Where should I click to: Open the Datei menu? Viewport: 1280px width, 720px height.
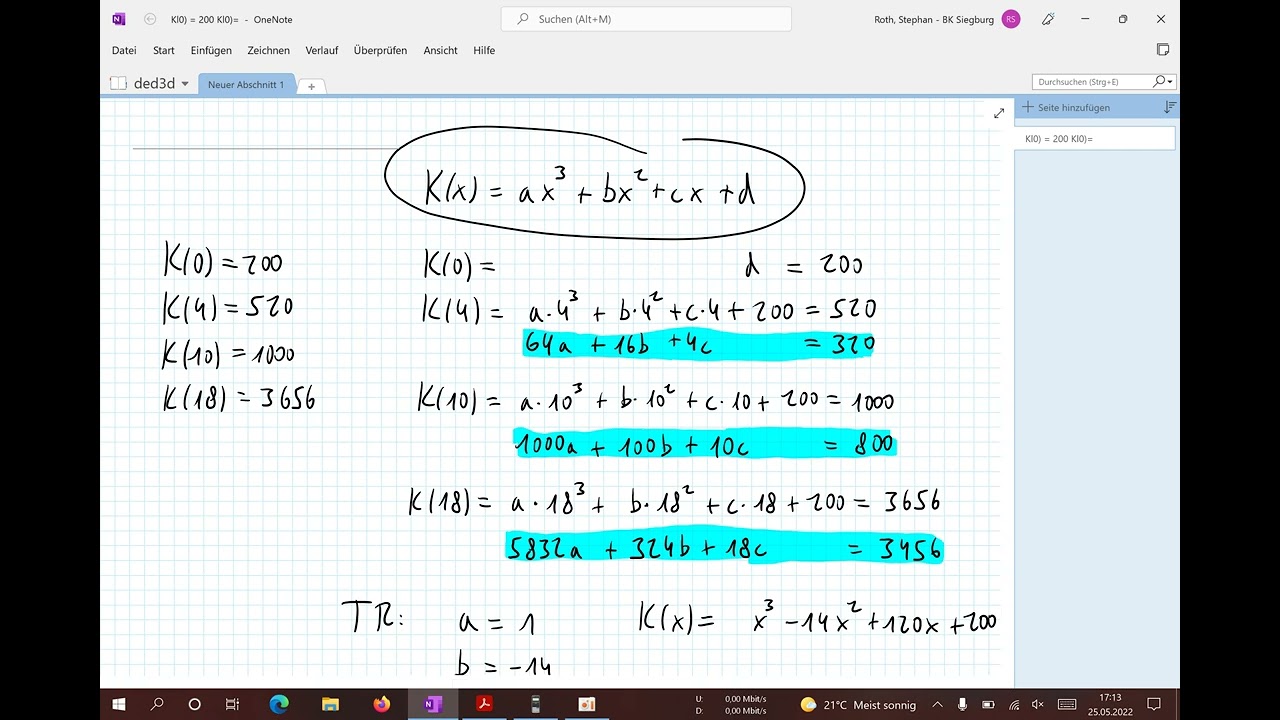pos(124,50)
